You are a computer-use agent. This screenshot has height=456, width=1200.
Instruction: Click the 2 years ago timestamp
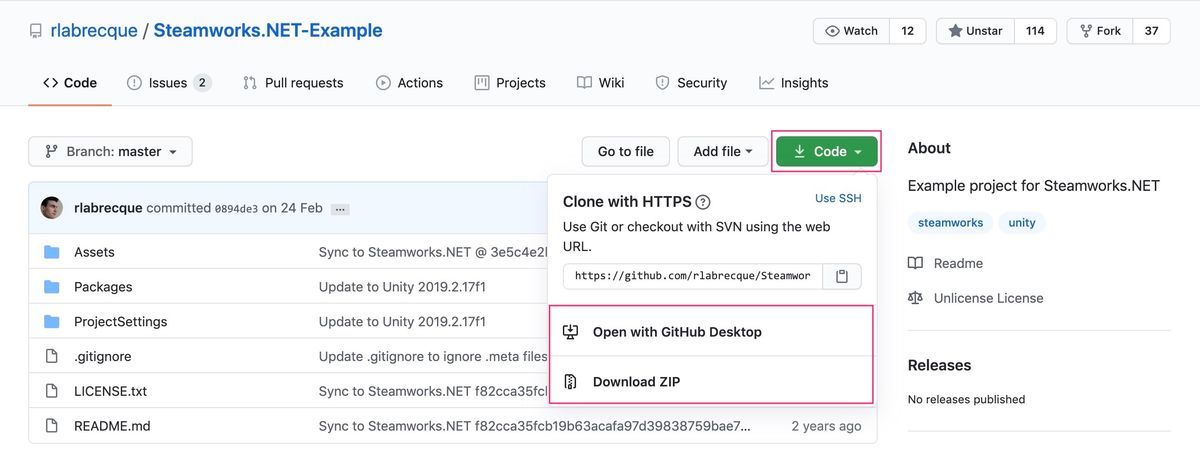click(826, 426)
